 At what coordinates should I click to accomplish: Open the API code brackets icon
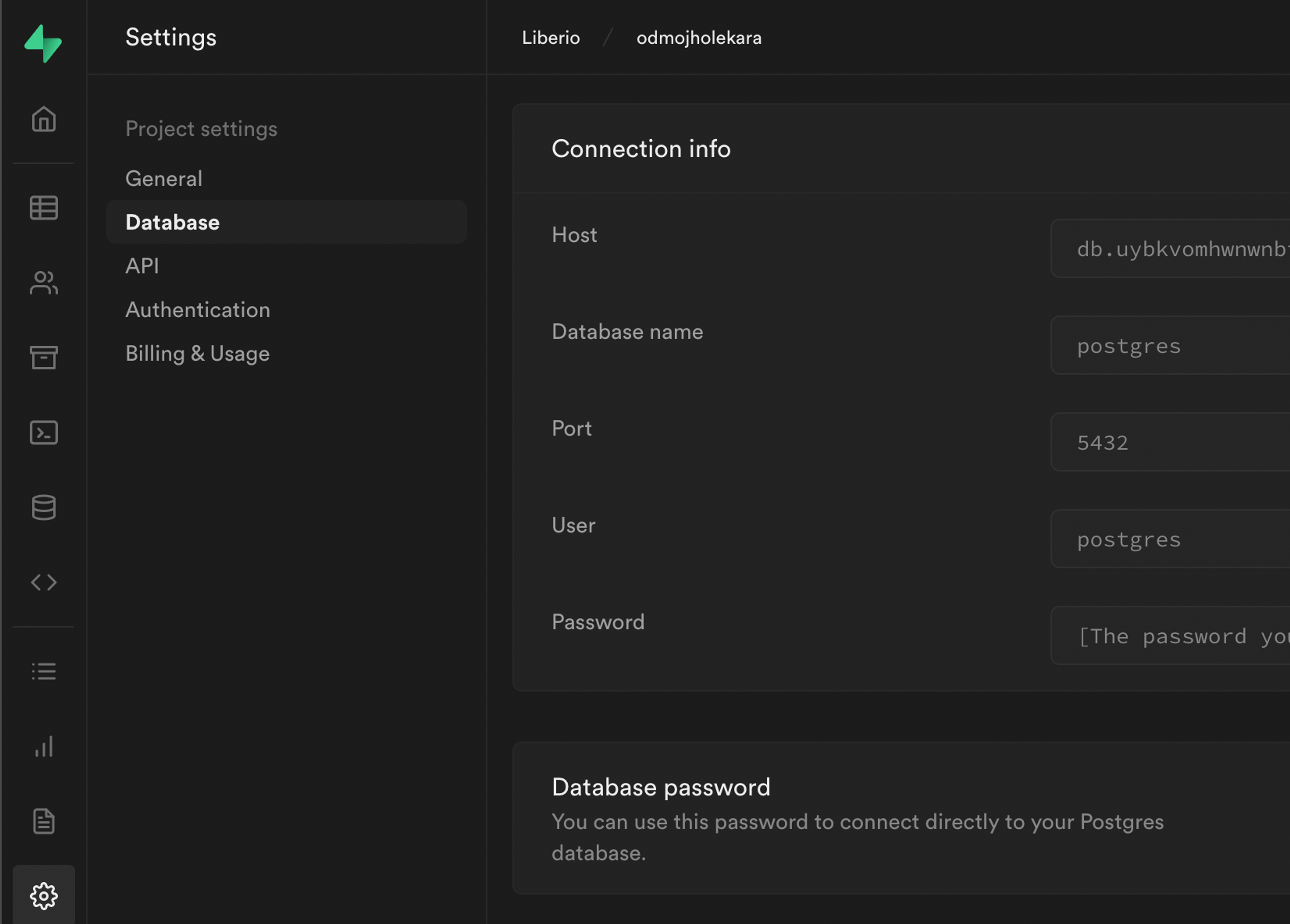(44, 582)
